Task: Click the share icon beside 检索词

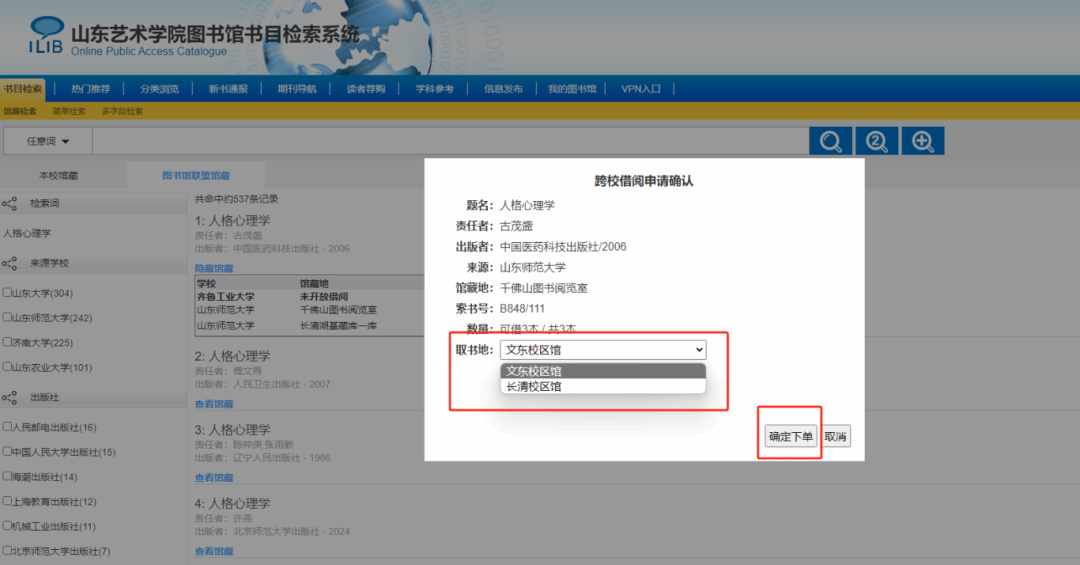Action: pos(10,204)
